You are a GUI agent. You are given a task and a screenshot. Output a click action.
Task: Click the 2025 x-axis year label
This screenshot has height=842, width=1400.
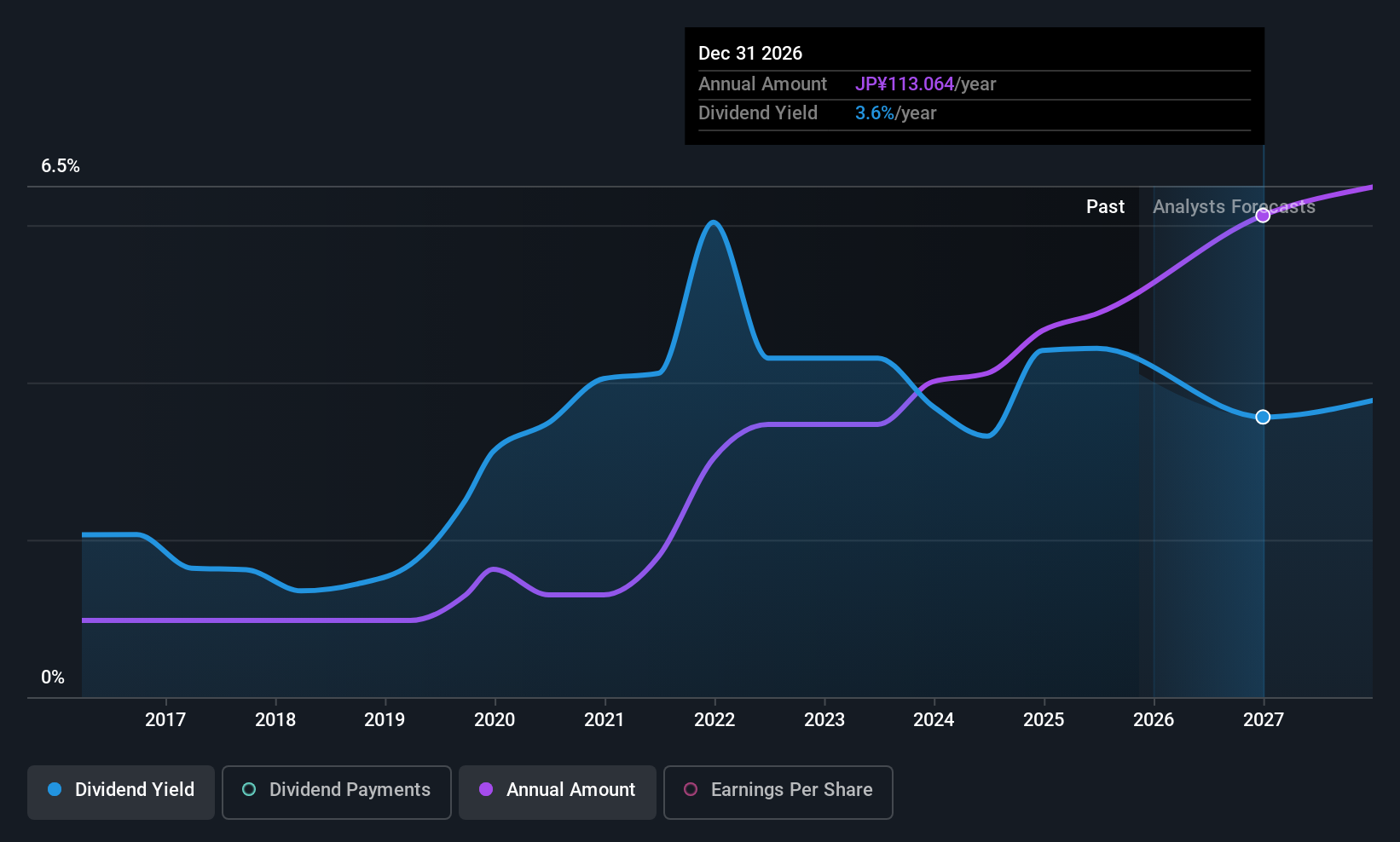pyautogui.click(x=1044, y=720)
